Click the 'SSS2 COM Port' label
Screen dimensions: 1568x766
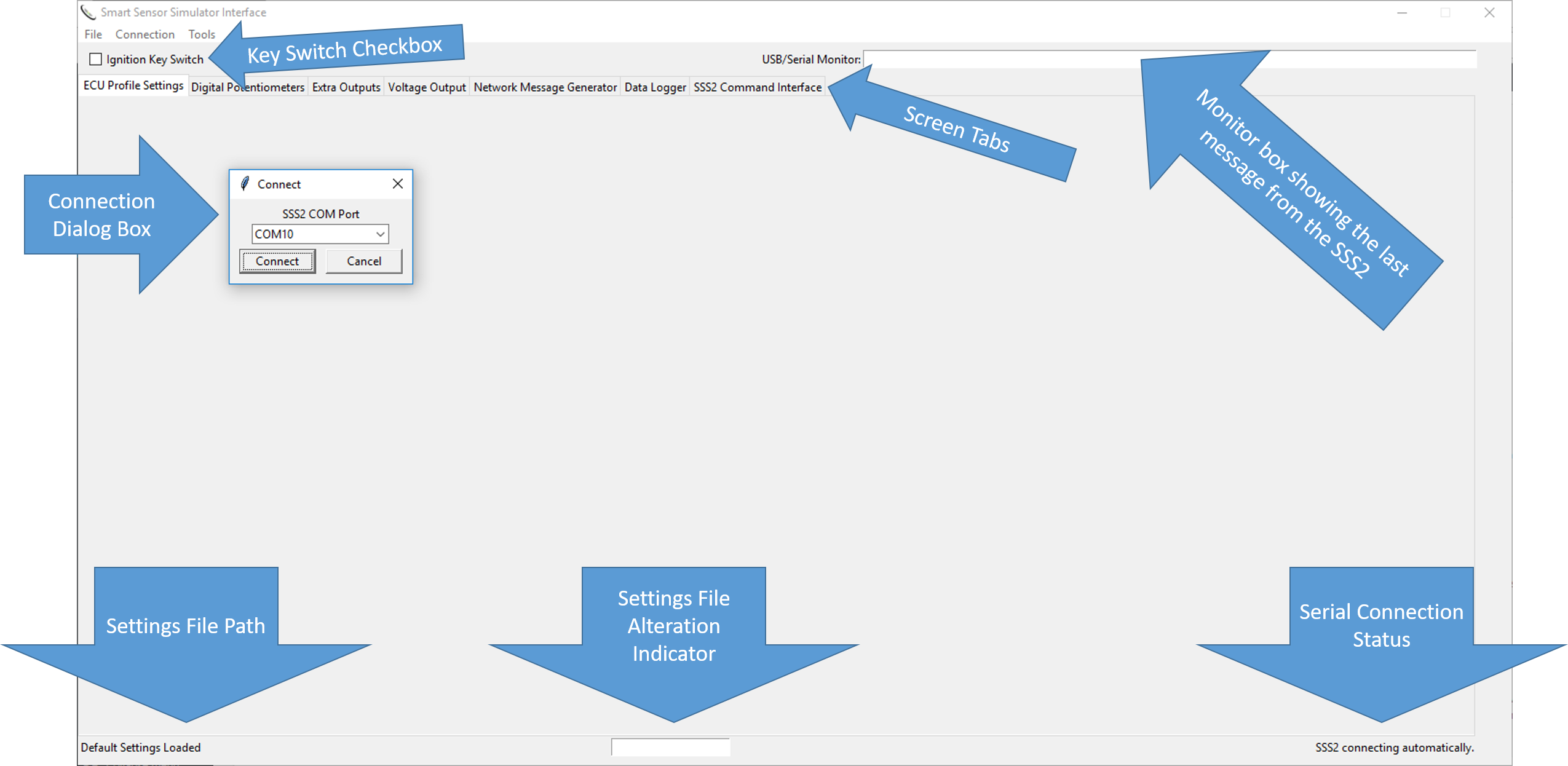(x=320, y=214)
